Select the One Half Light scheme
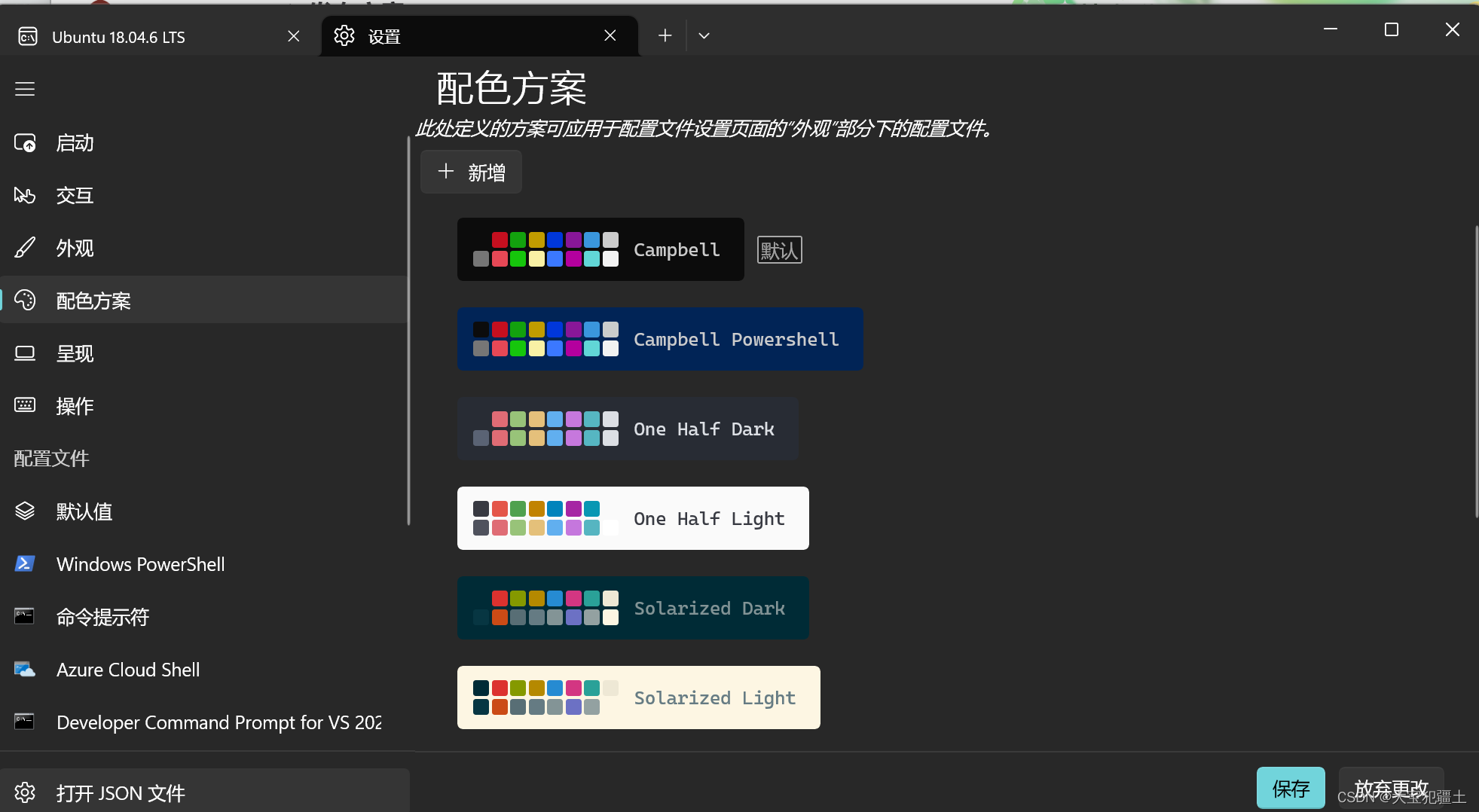Image resolution: width=1479 pixels, height=812 pixels. (633, 518)
